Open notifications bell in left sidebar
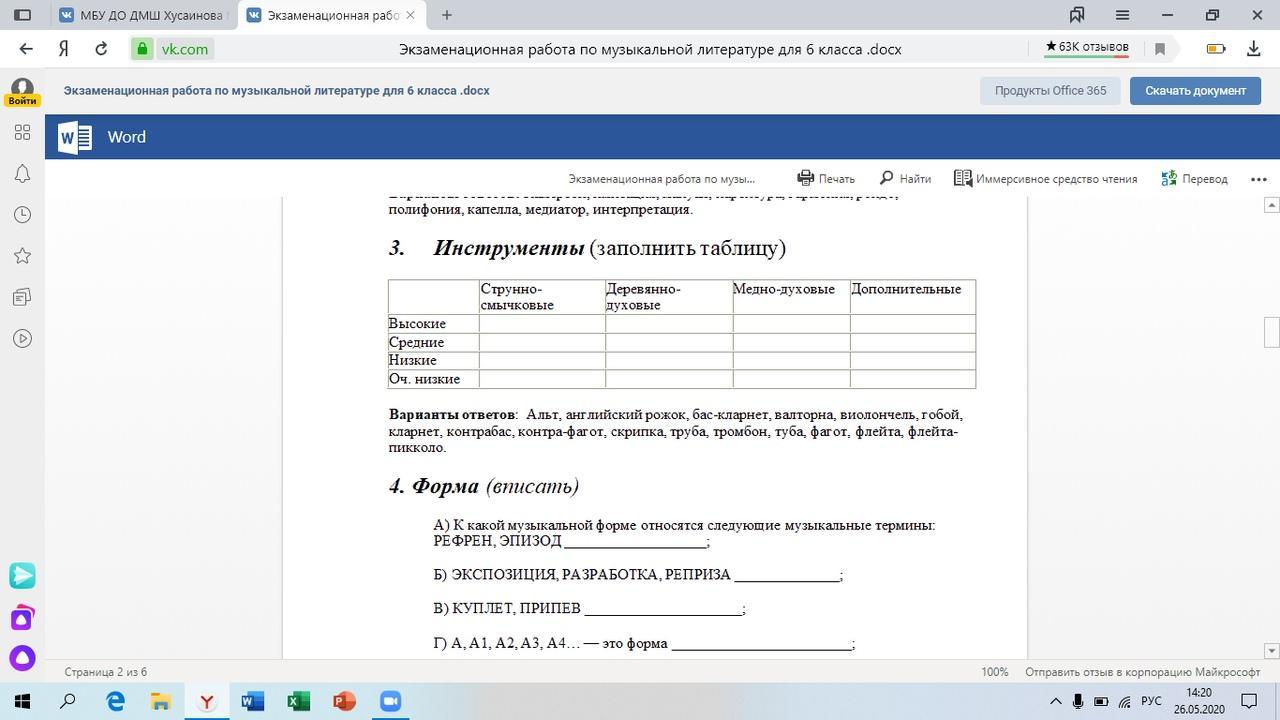Viewport: 1280px width, 720px height. click(22, 174)
